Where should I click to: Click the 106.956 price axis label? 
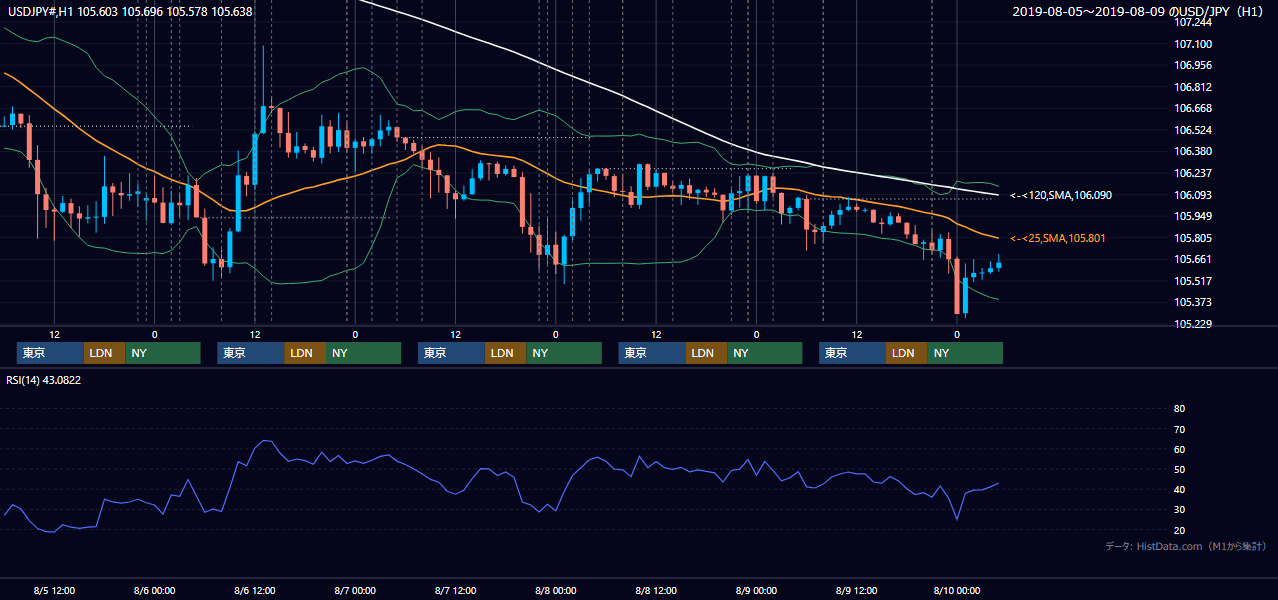point(1193,65)
